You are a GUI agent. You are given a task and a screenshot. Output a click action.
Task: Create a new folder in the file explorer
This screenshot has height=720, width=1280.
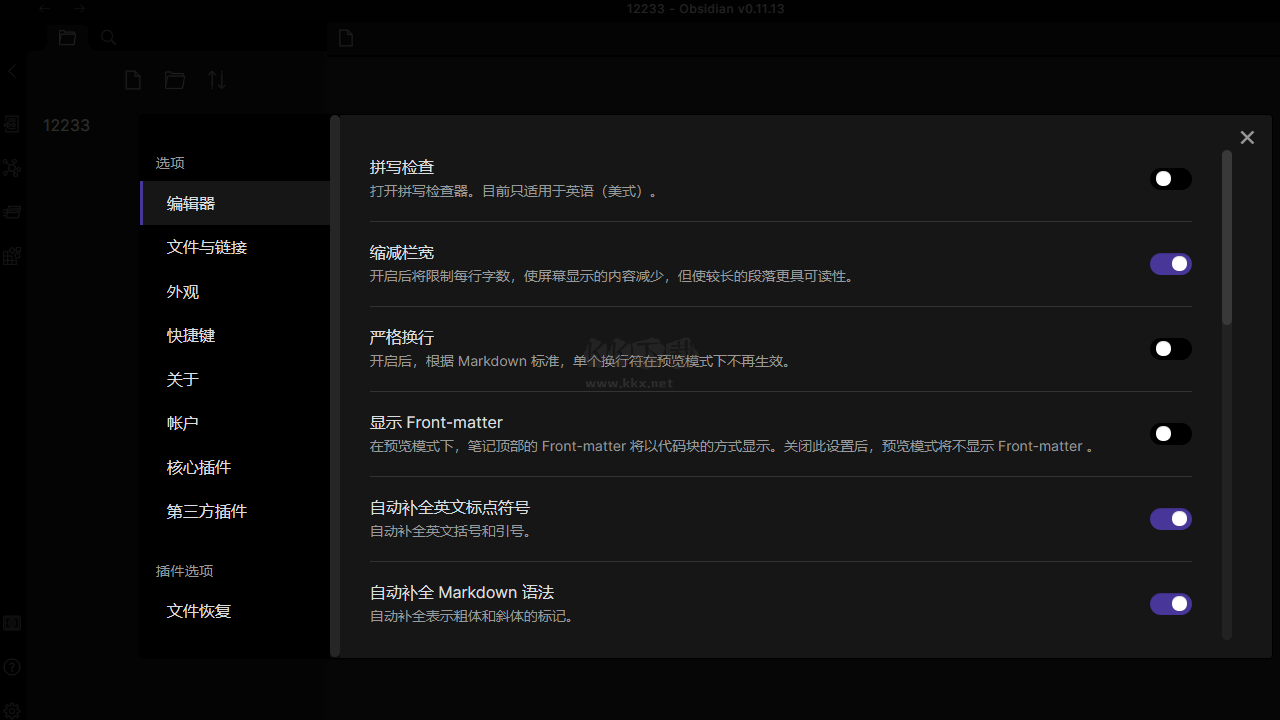(x=174, y=80)
